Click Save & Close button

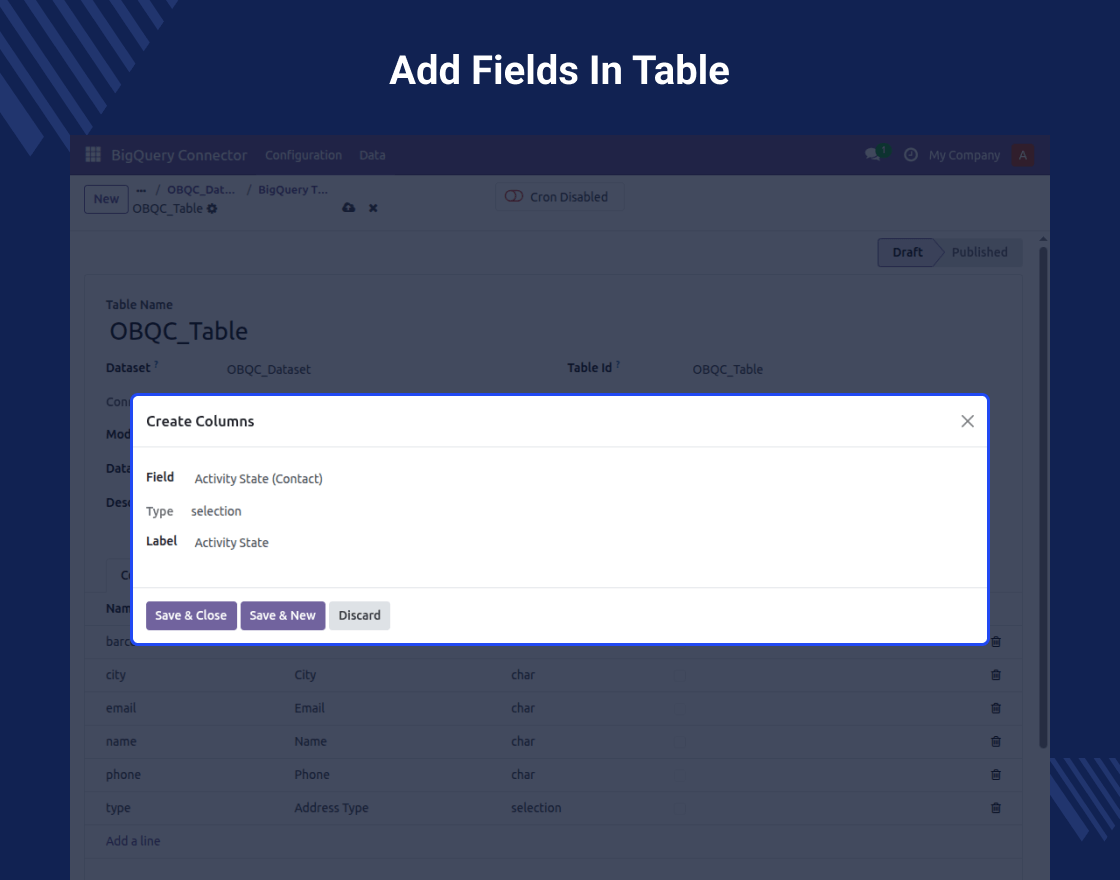191,616
